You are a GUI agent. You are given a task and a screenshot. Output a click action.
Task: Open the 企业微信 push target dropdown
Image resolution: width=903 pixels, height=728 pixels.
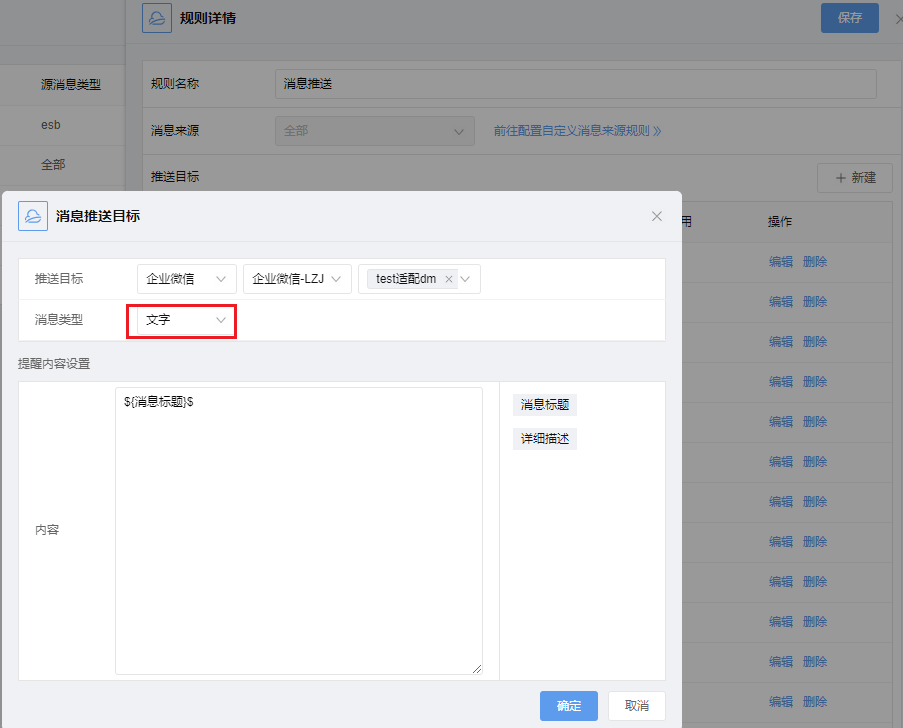point(187,279)
